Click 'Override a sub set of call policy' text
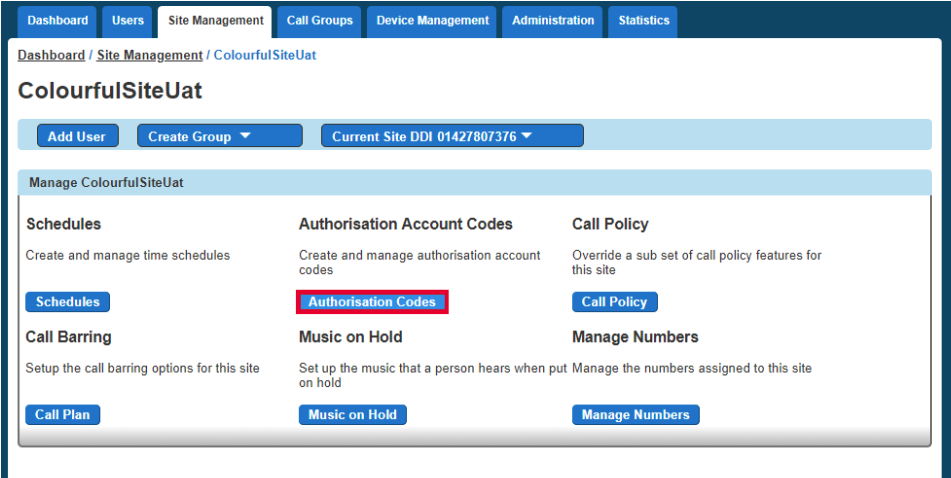 click(x=697, y=263)
